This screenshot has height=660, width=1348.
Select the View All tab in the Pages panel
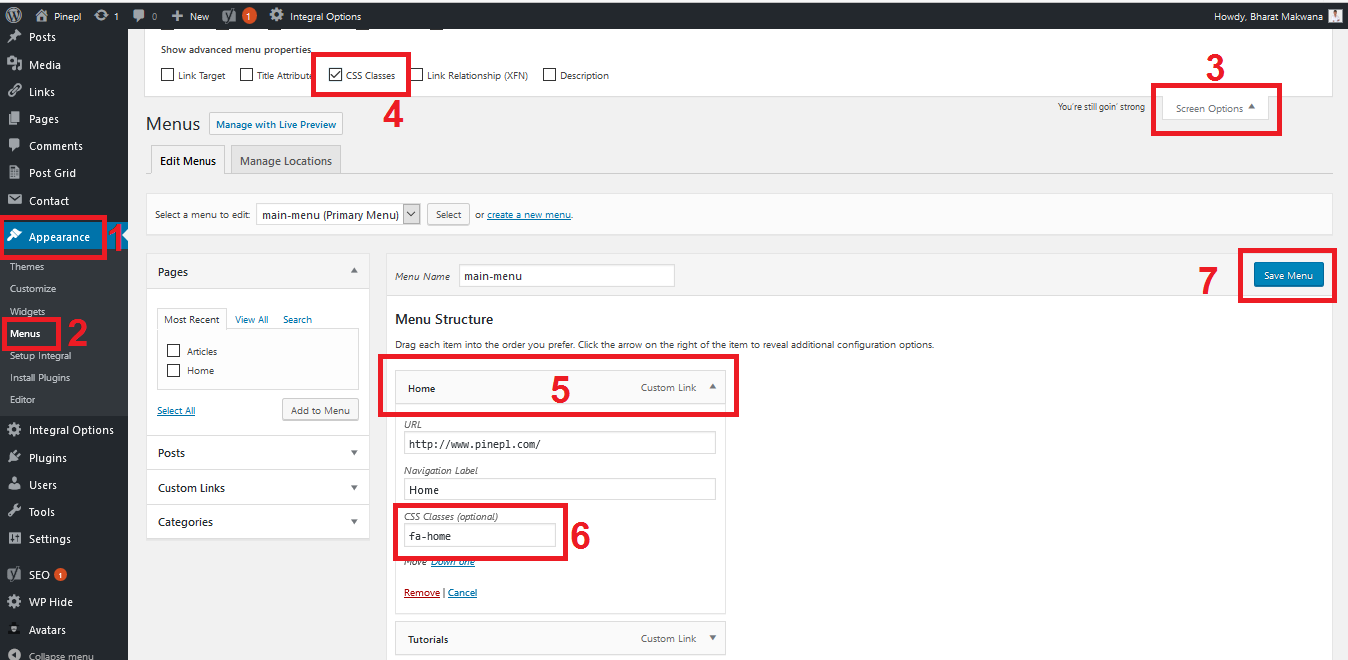pyautogui.click(x=250, y=318)
